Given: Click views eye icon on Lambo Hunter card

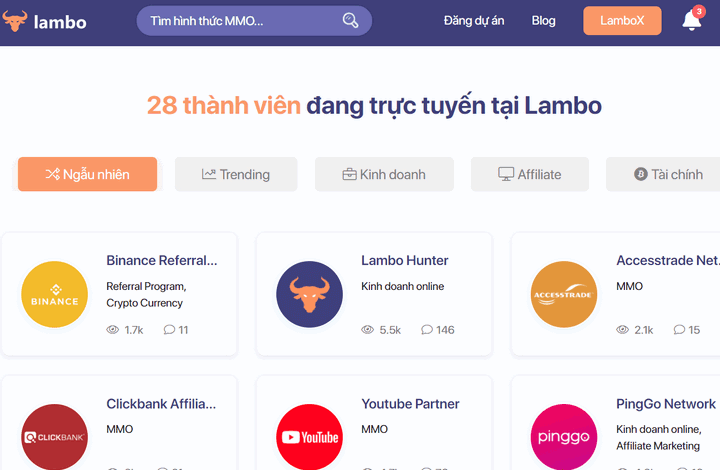Looking at the screenshot, I should pos(367,330).
